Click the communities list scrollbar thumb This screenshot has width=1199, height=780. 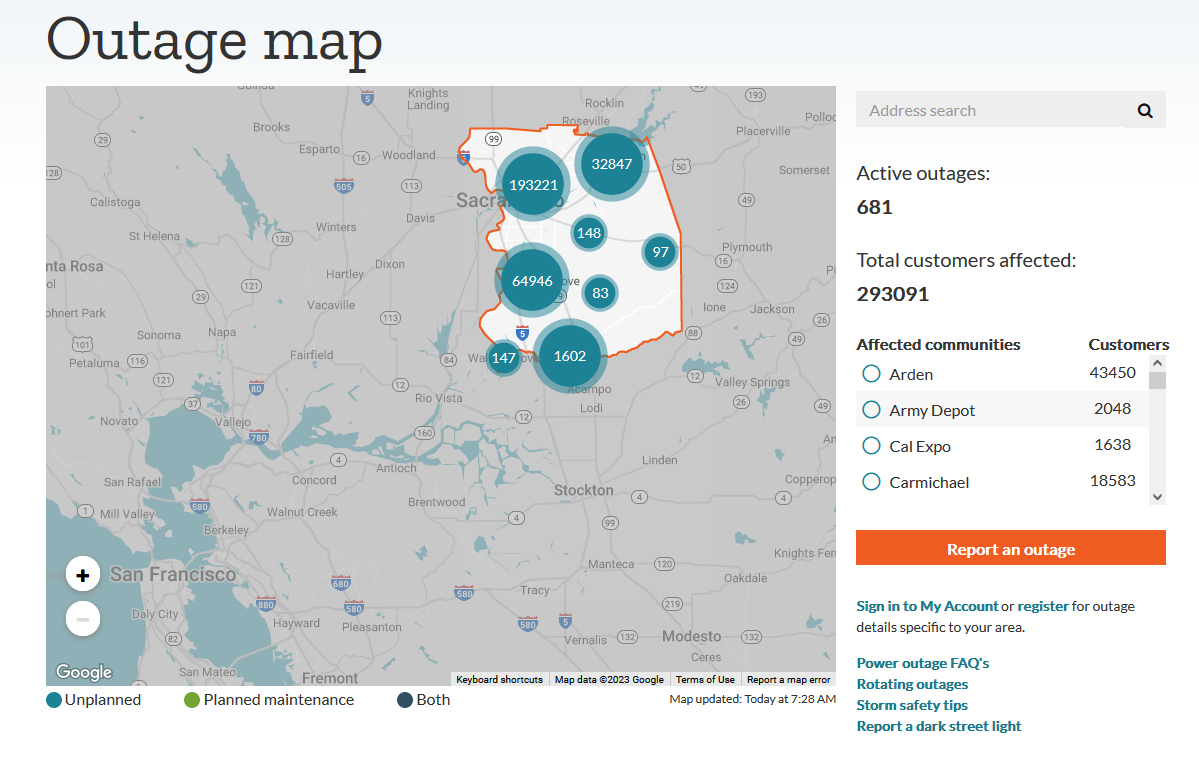1158,381
